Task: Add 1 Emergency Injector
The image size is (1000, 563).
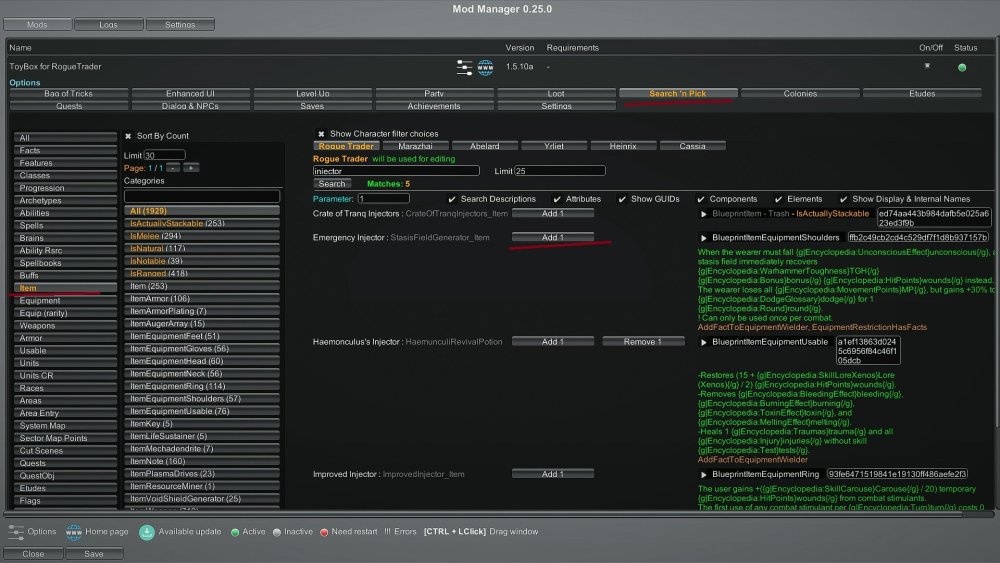Action: coord(552,238)
